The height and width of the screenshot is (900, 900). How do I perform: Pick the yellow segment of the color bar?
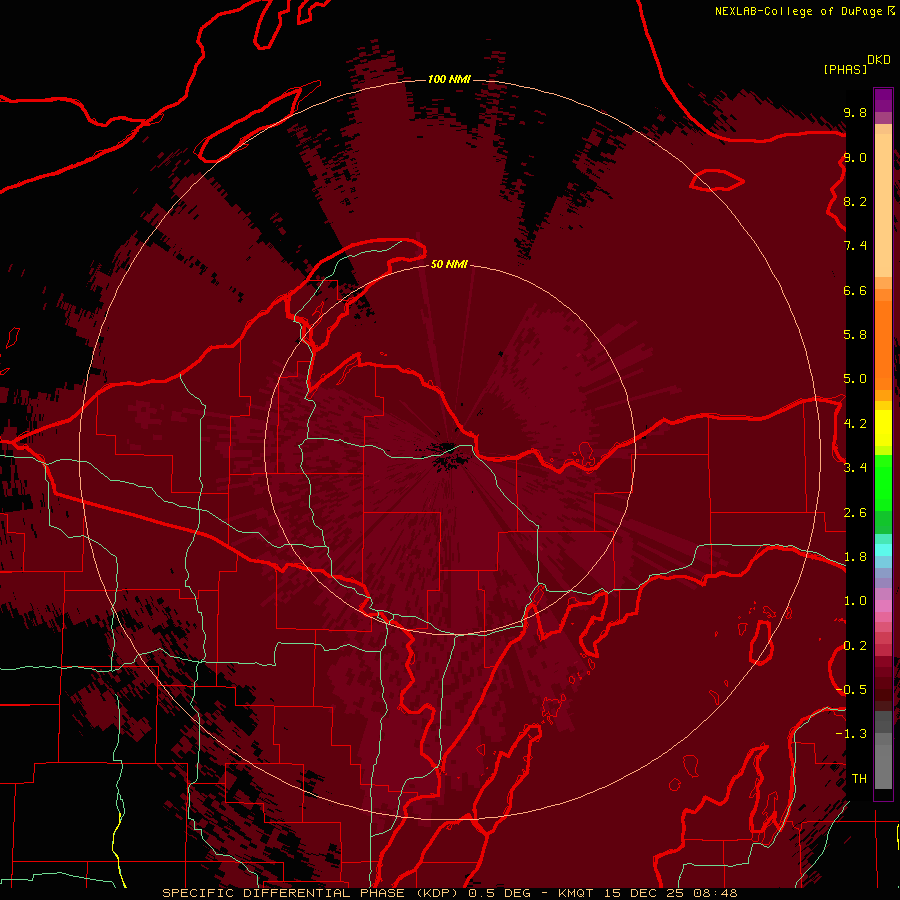point(883,428)
